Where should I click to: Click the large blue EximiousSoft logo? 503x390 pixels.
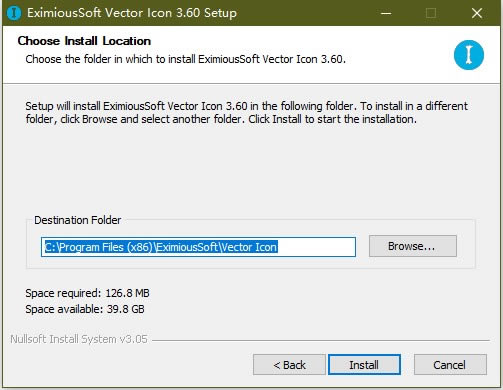[x=469, y=55]
